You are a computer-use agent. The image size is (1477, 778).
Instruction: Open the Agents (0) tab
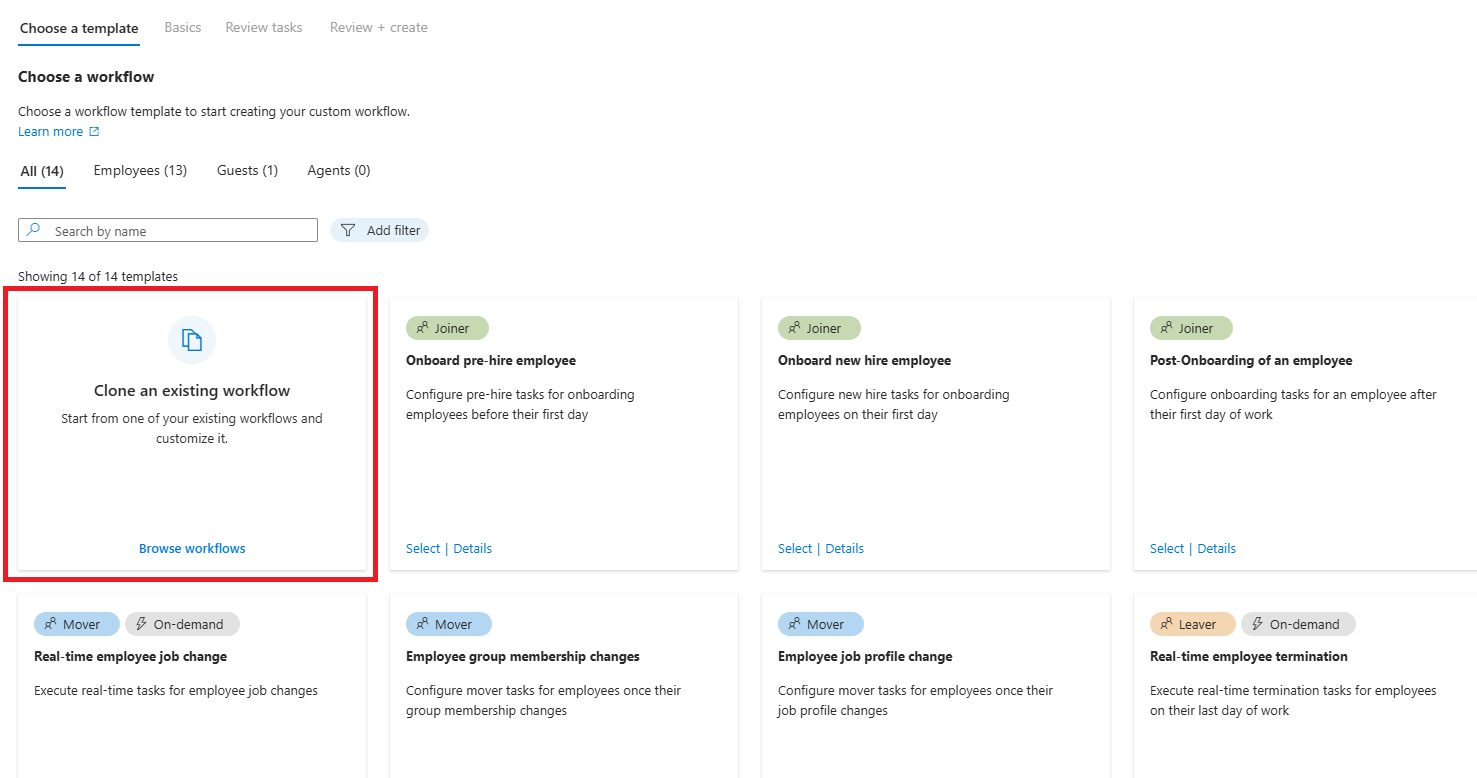tap(339, 171)
